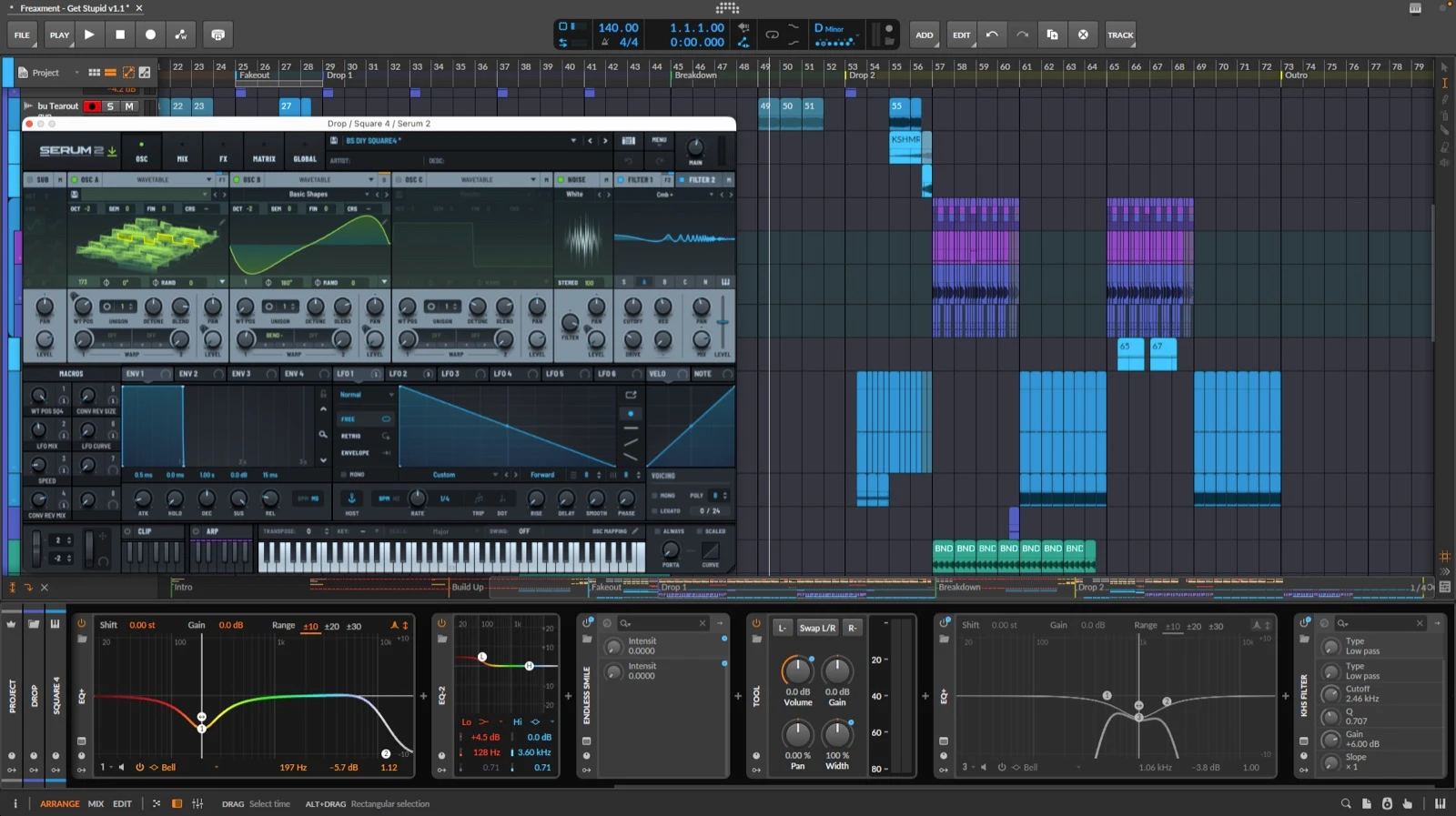Start playback with the transport play button
1456x816 pixels.
pyautogui.click(x=89, y=35)
